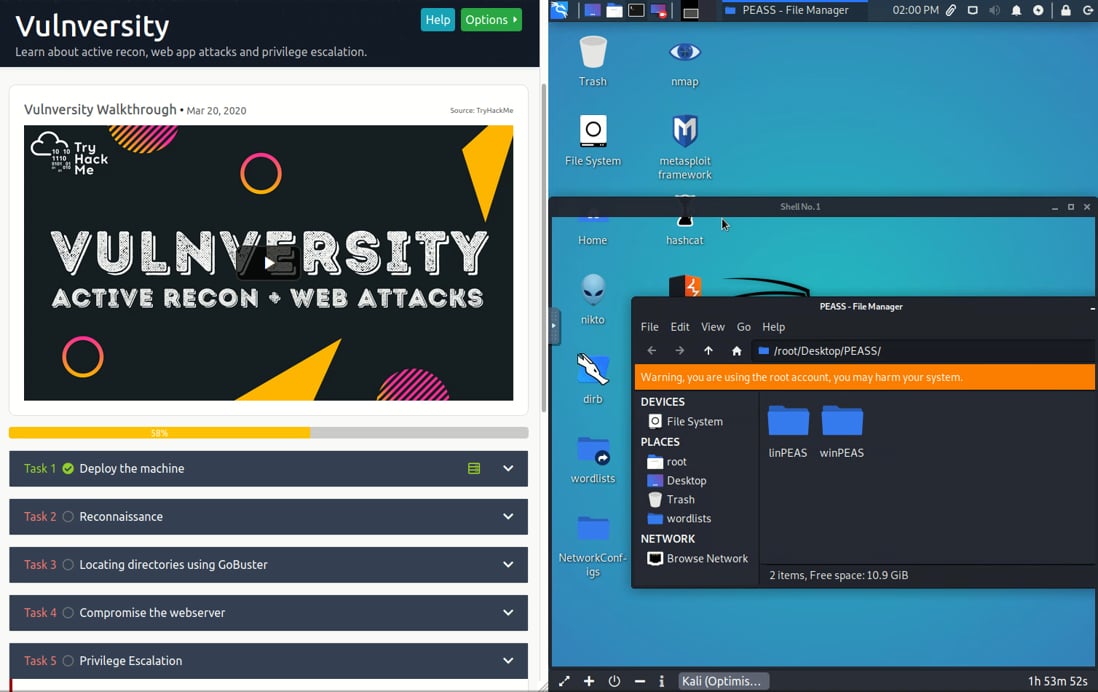The image size is (1098, 692).
Task: Open the Kali applications menu
Action: point(560,10)
